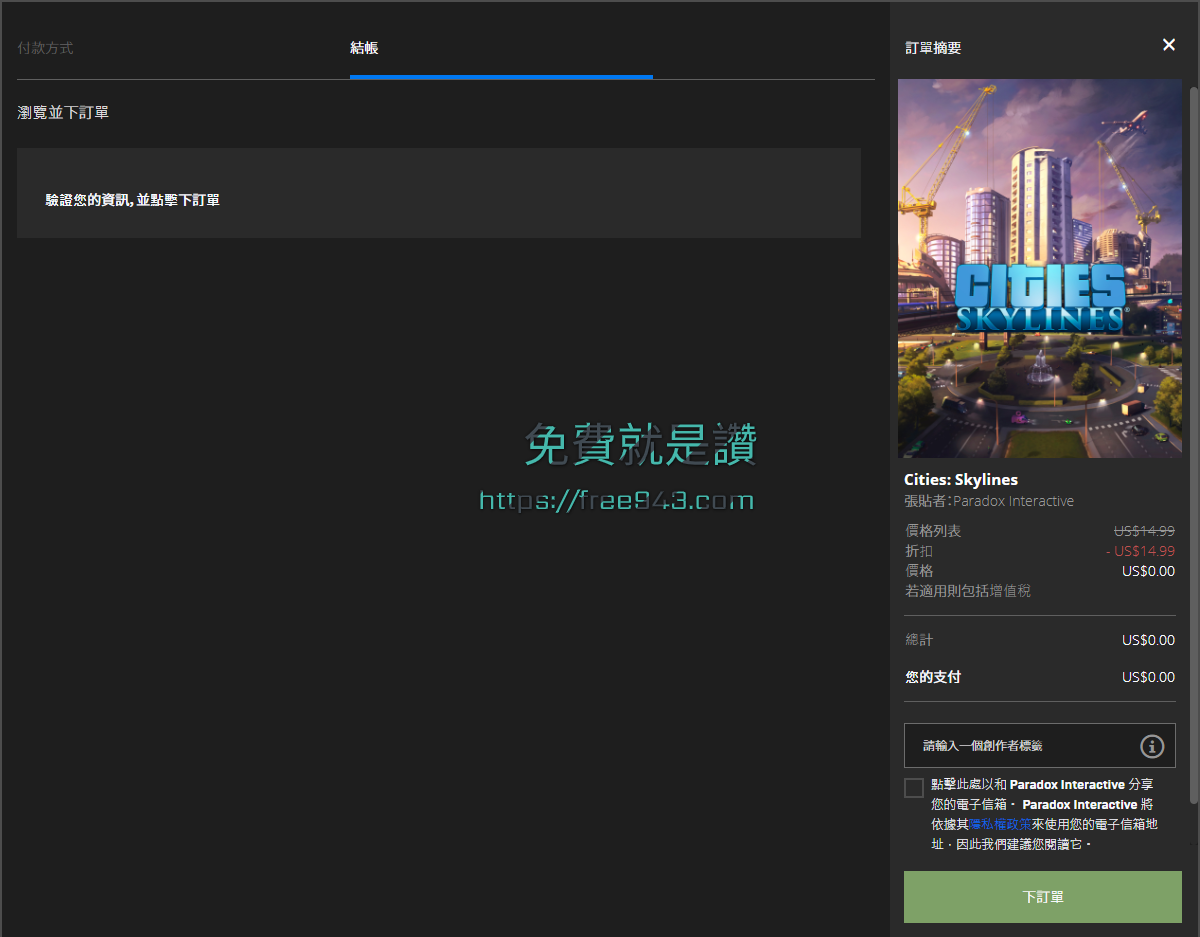Click the Cities: Skylines title text
The image size is (1200, 937).
[x=961, y=479]
